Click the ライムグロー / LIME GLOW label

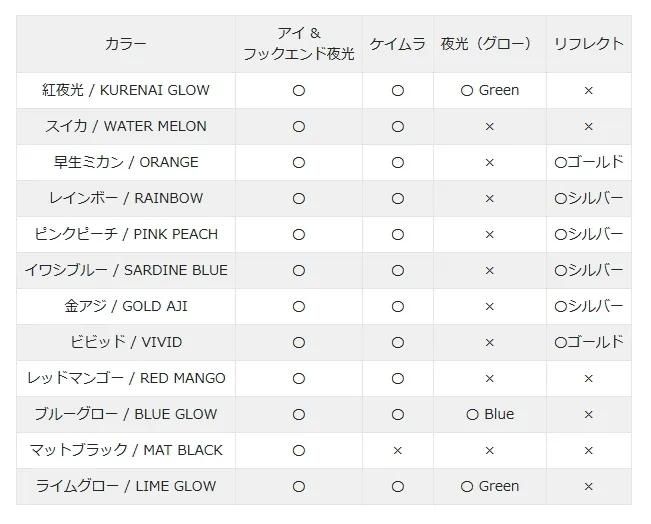126,486
